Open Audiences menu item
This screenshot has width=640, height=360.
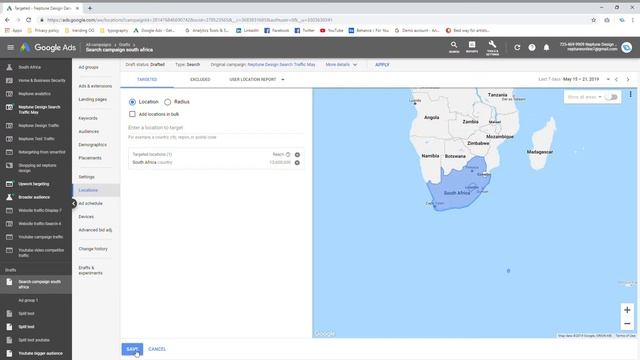click(x=89, y=131)
